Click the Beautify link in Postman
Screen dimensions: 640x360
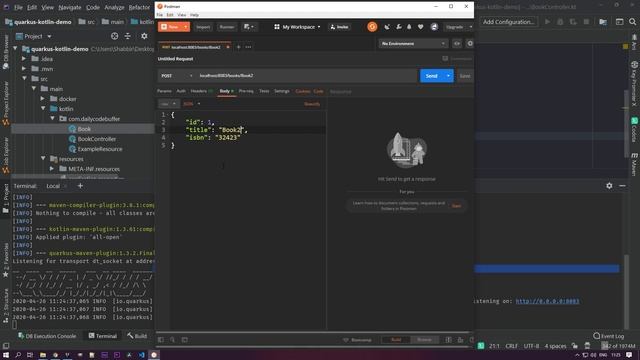point(312,104)
